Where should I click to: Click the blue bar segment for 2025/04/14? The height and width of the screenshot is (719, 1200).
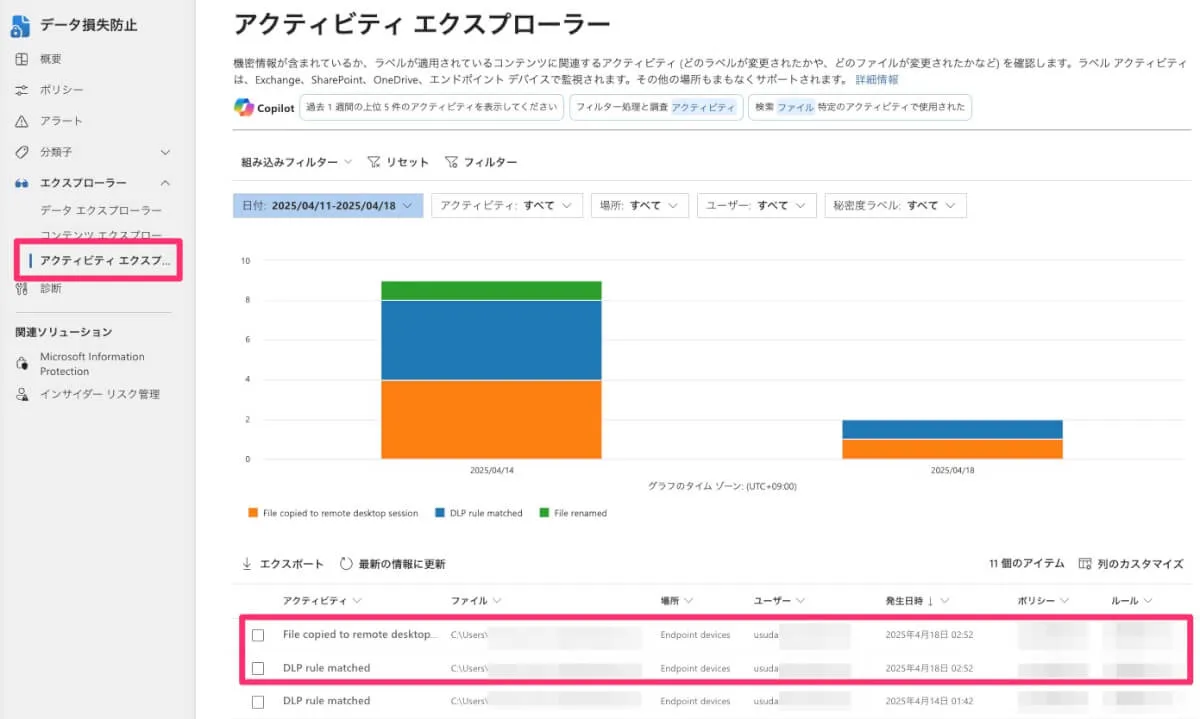point(492,340)
